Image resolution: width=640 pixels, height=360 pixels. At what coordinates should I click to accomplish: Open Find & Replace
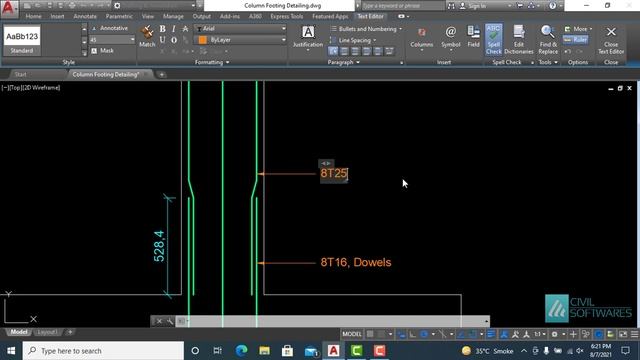point(548,39)
